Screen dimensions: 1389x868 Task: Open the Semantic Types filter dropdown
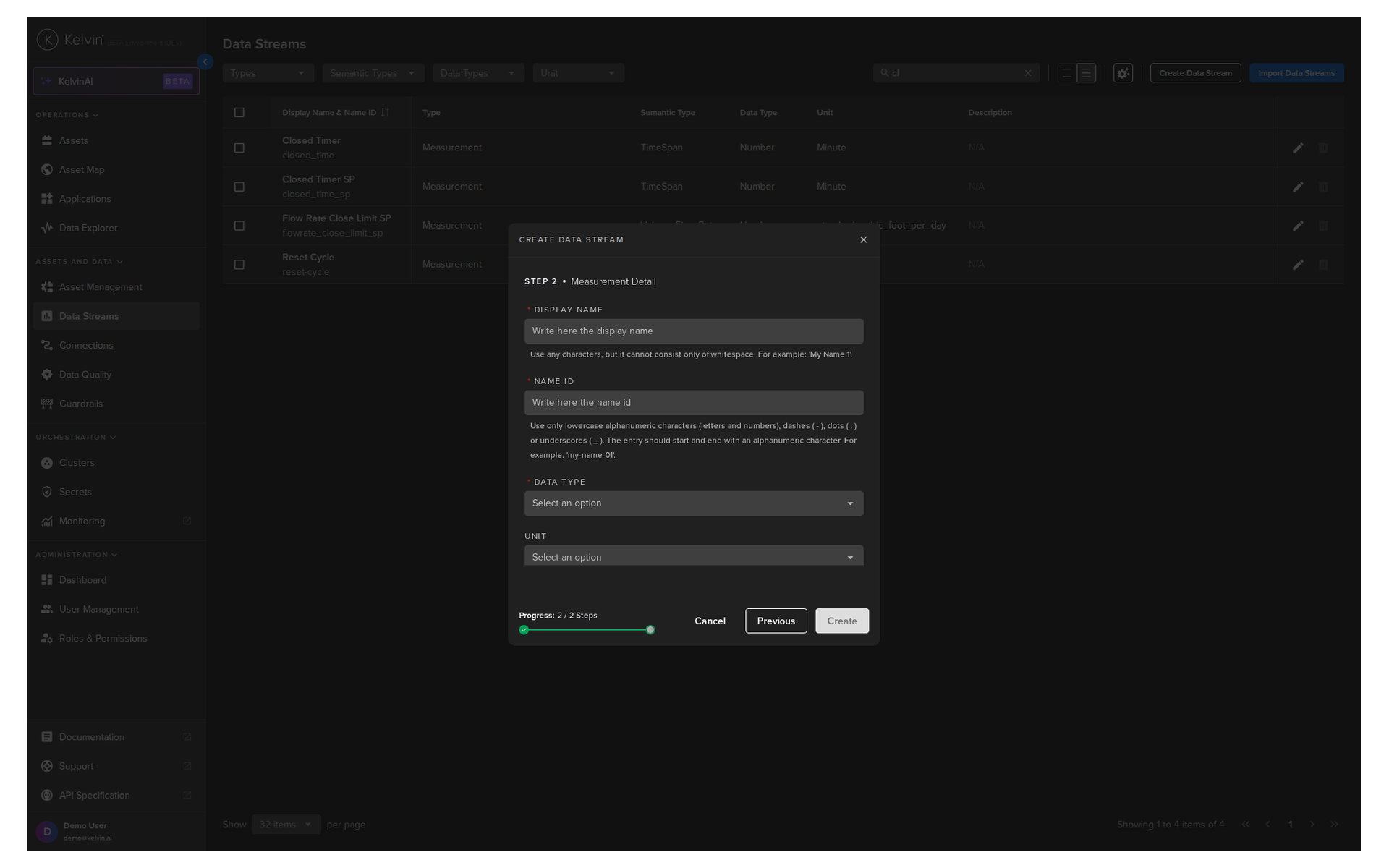373,73
